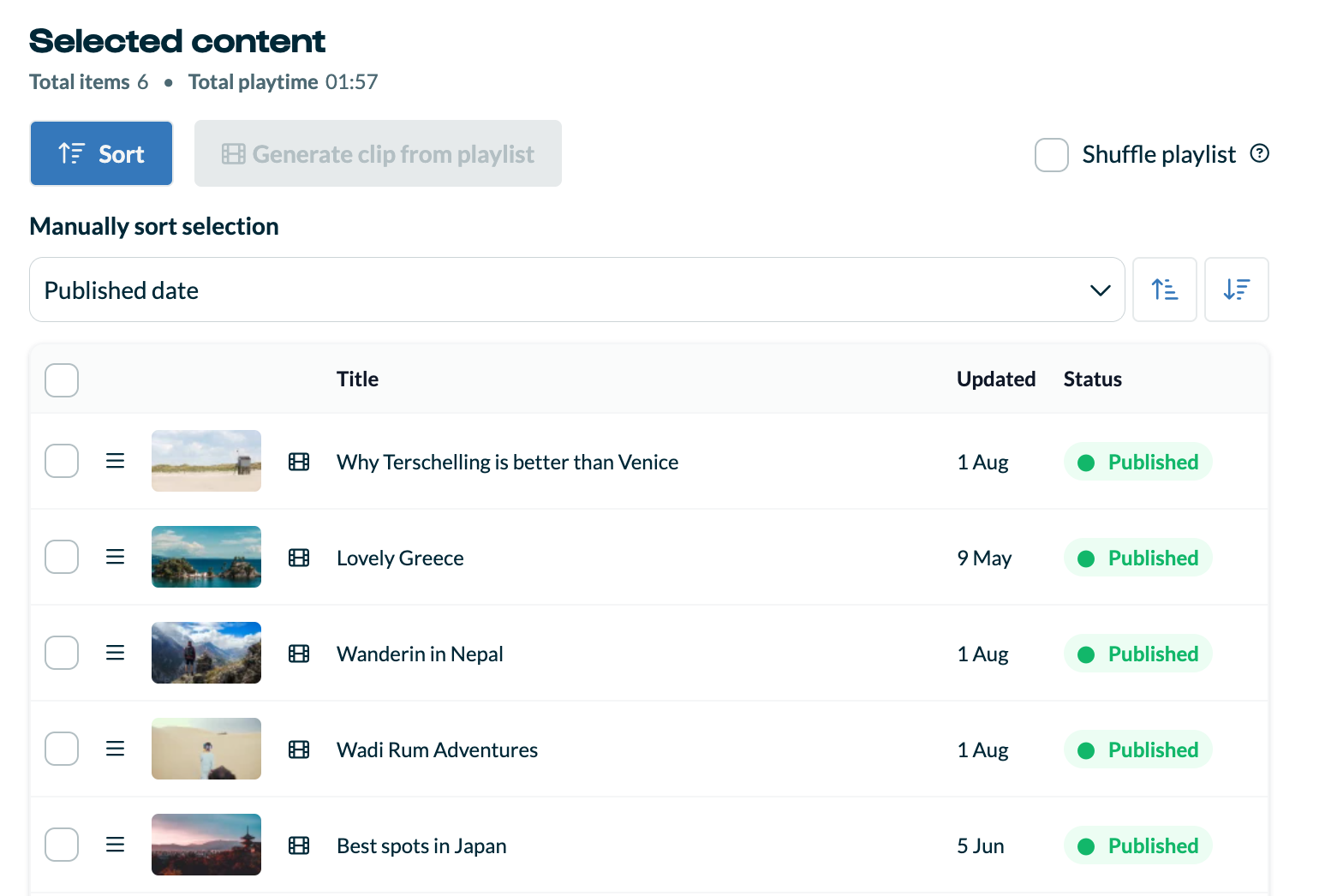Open the Wadi Rum Adventures thumbnail
The image size is (1343, 896).
pyautogui.click(x=206, y=749)
